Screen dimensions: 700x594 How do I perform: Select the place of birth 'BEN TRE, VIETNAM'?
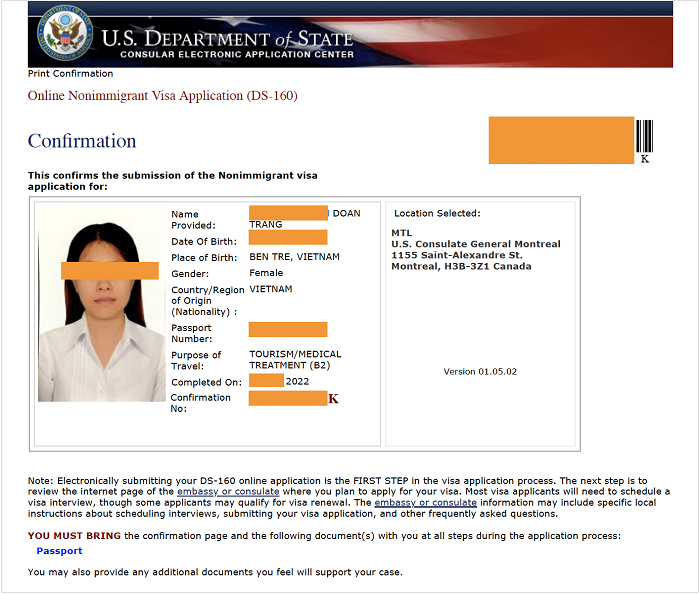(294, 257)
